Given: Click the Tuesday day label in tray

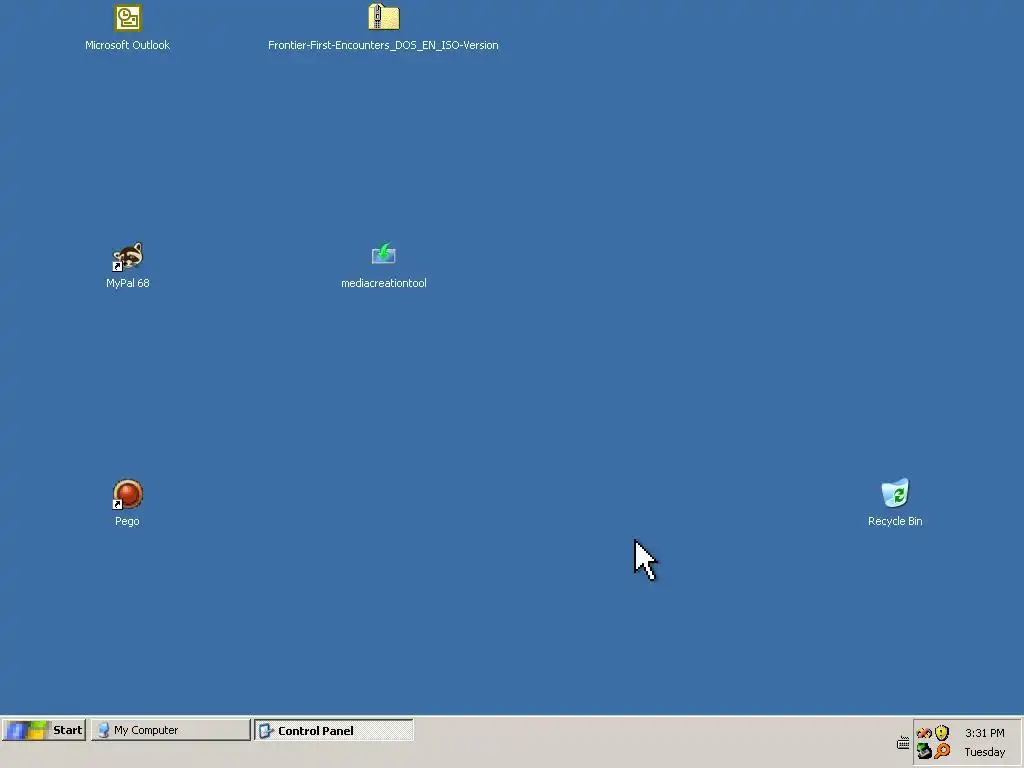Looking at the screenshot, I should [x=985, y=752].
